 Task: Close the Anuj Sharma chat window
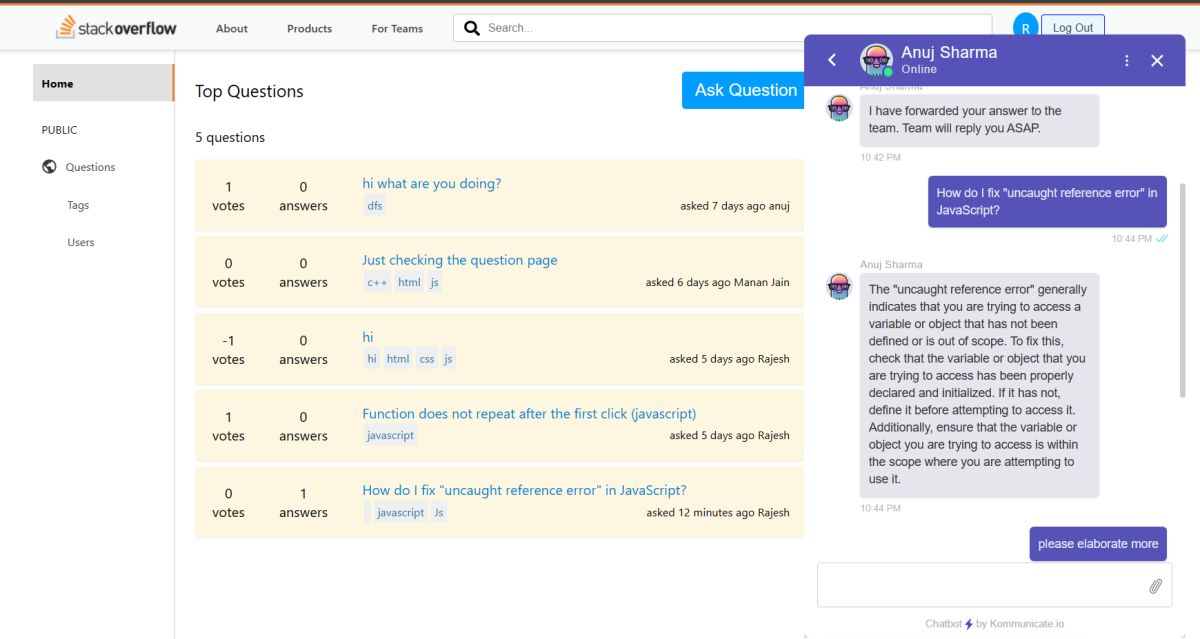pos(1157,60)
